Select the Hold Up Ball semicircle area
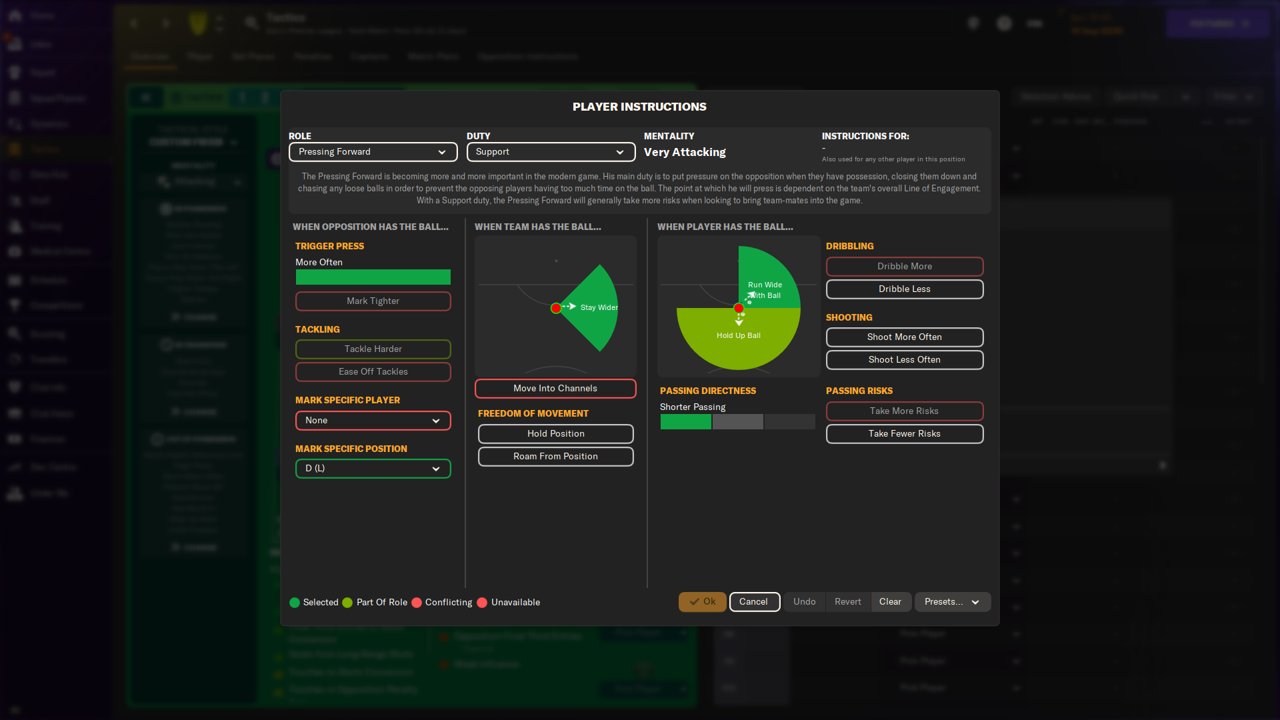Screen dimensions: 1280x720 click(x=738, y=337)
